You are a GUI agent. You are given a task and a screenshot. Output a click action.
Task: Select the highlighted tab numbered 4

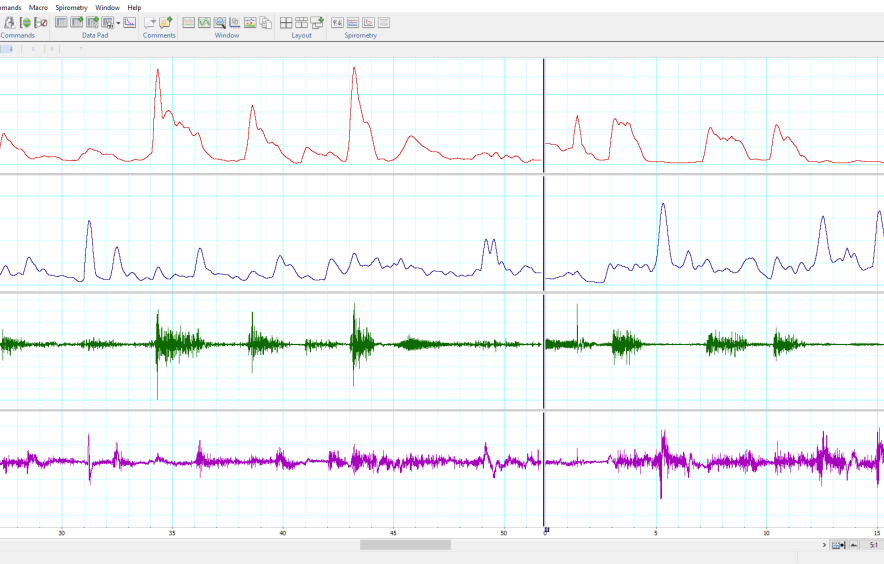(x=7, y=49)
